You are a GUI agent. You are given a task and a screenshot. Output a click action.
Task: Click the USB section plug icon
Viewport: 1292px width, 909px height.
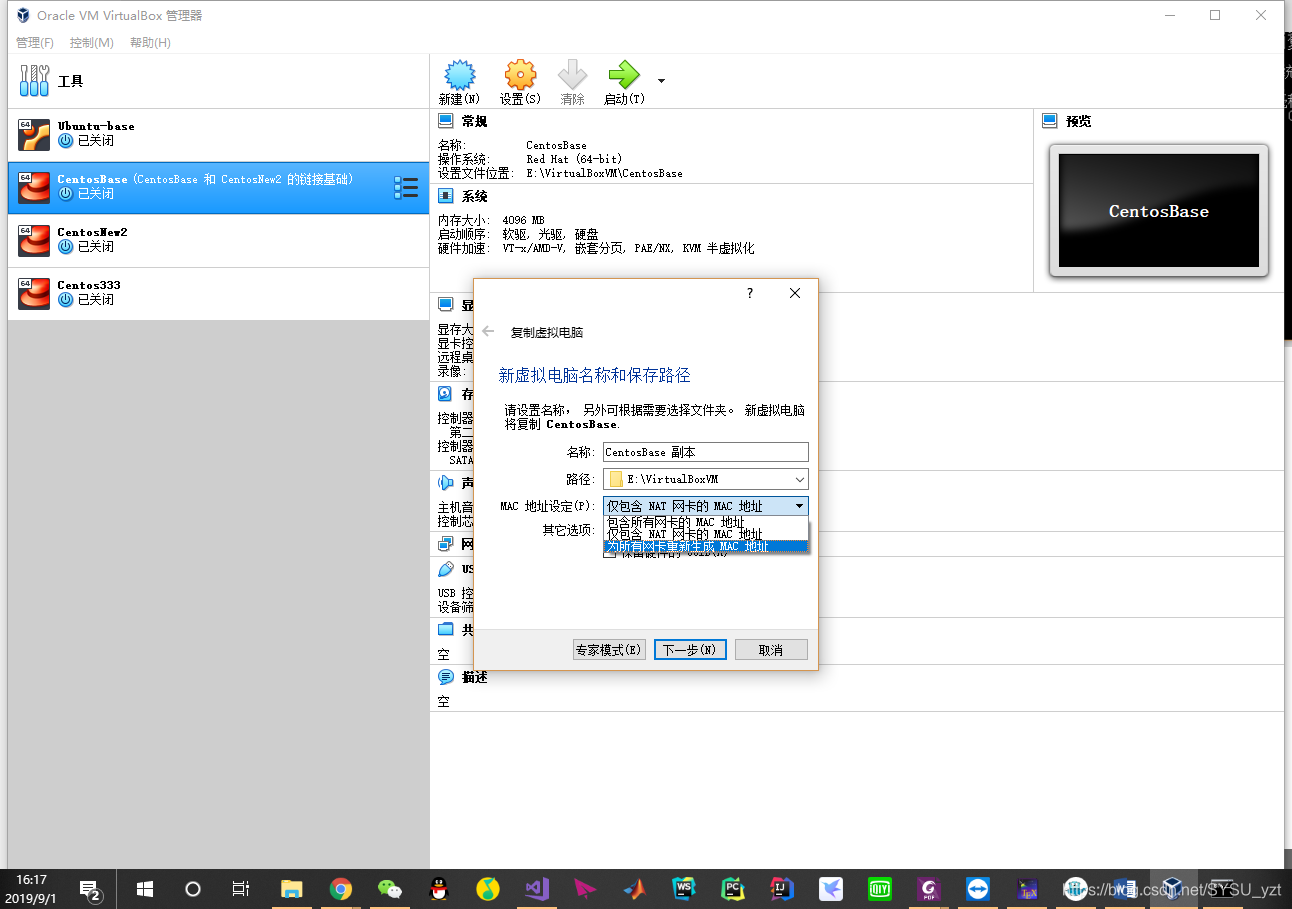[x=446, y=569]
